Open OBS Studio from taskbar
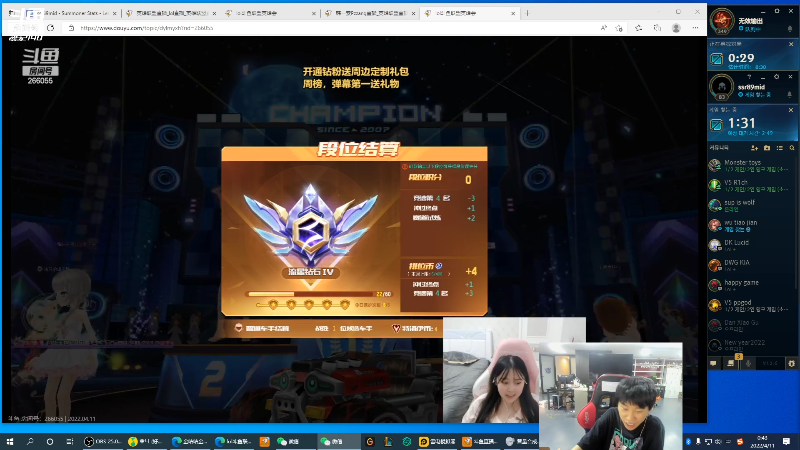Screen dimensions: 800x450 coord(103,441)
